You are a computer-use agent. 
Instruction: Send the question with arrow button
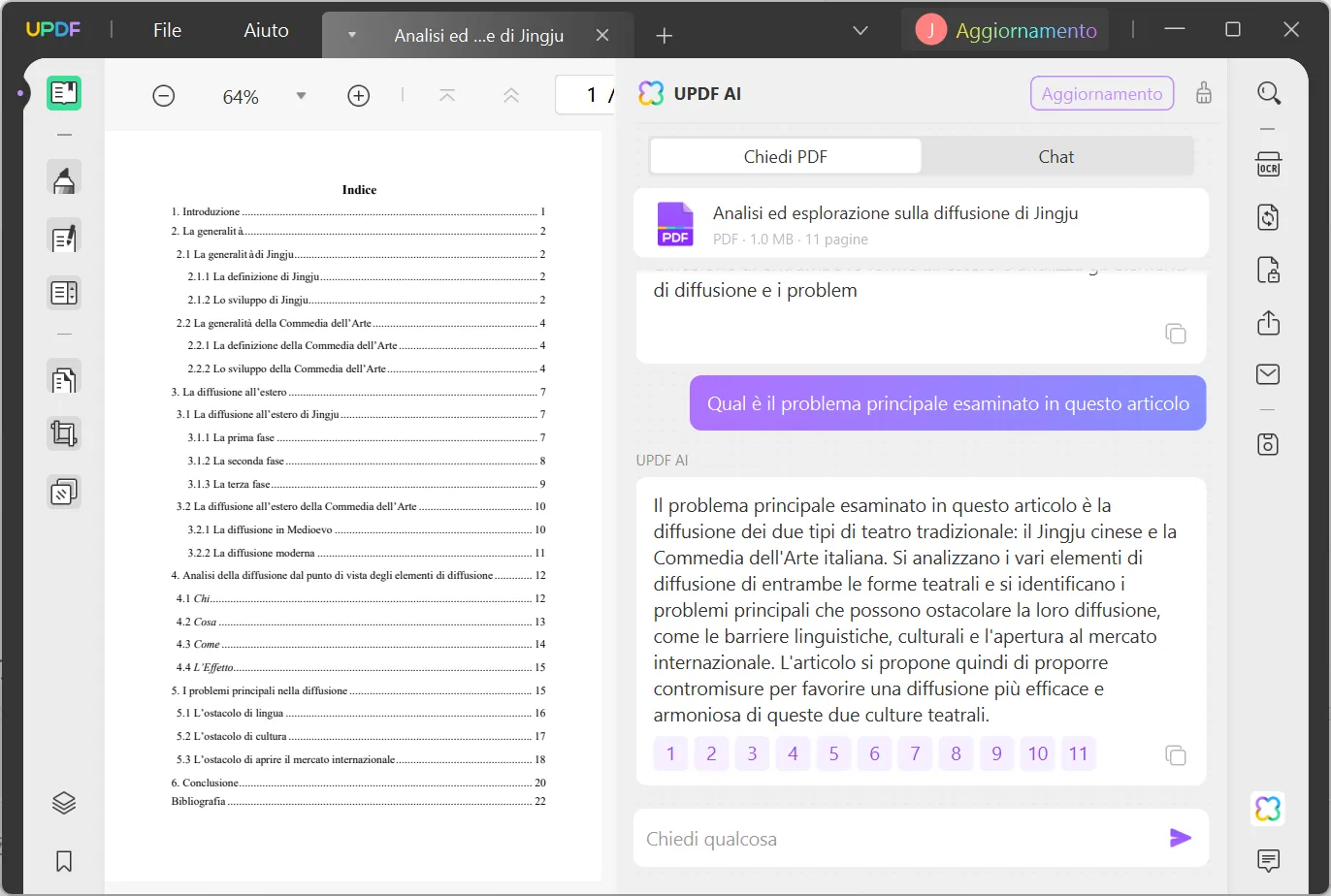point(1180,838)
